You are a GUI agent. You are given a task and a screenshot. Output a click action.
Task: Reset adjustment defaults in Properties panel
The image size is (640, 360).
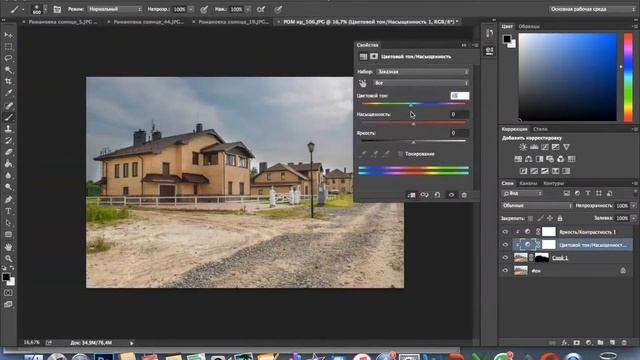[x=437, y=195]
